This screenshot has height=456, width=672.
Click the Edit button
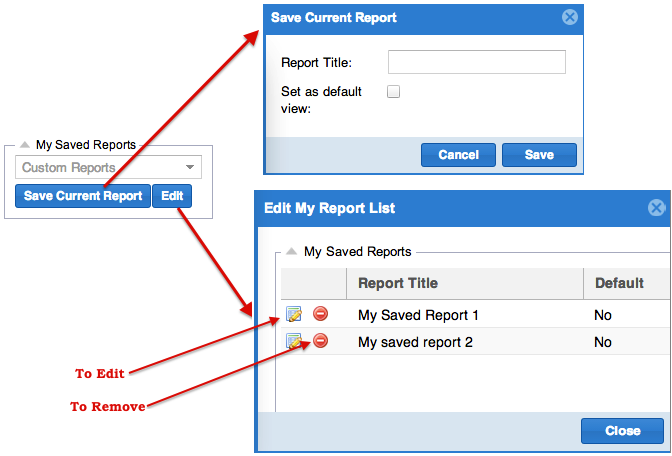pyautogui.click(x=172, y=196)
